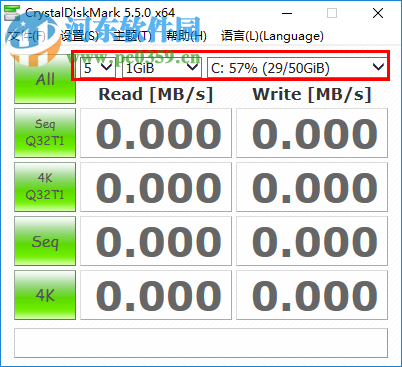Click the CrystalDiskMark title bar app icon
Screen dimensions: 402x367
point(11,13)
